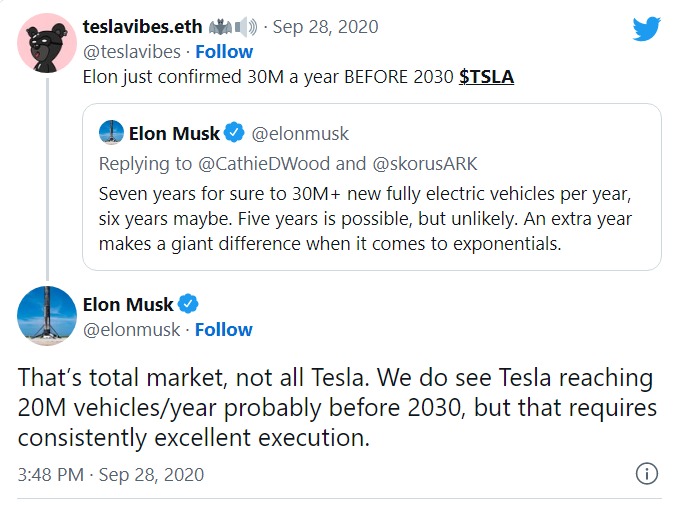Click the bat emoji after teslavibes.eth
The image size is (675, 508).
(220, 28)
